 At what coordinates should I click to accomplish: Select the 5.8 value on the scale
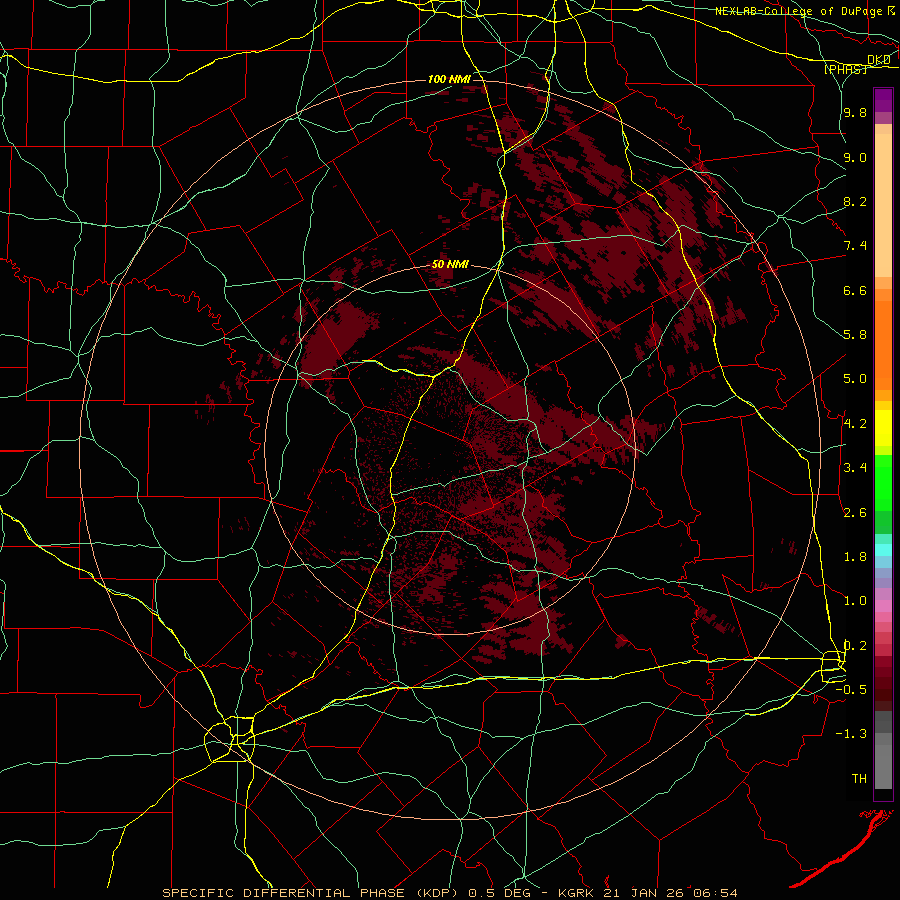tap(855, 335)
